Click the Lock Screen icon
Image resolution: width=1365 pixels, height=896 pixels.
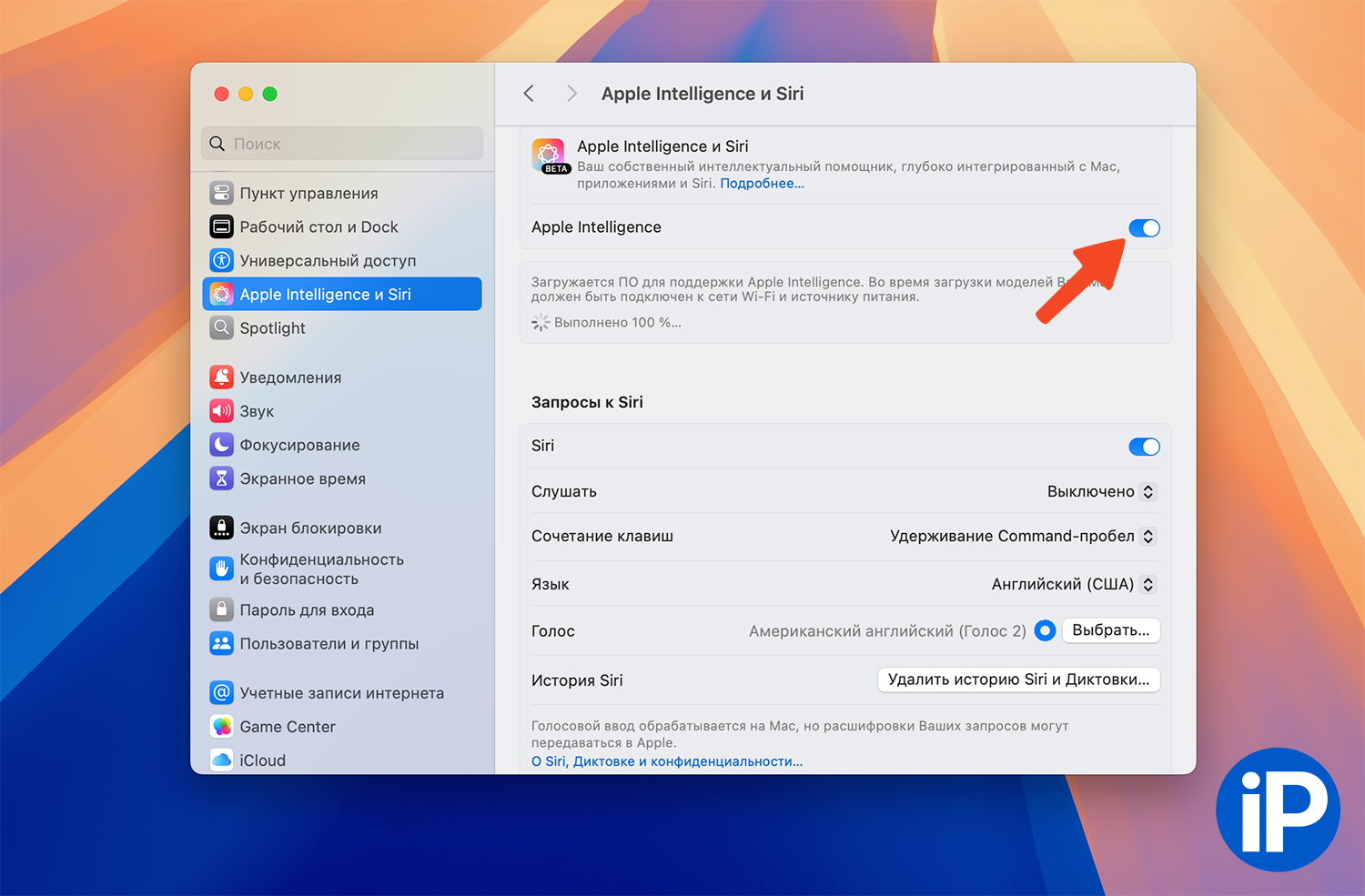(221, 528)
